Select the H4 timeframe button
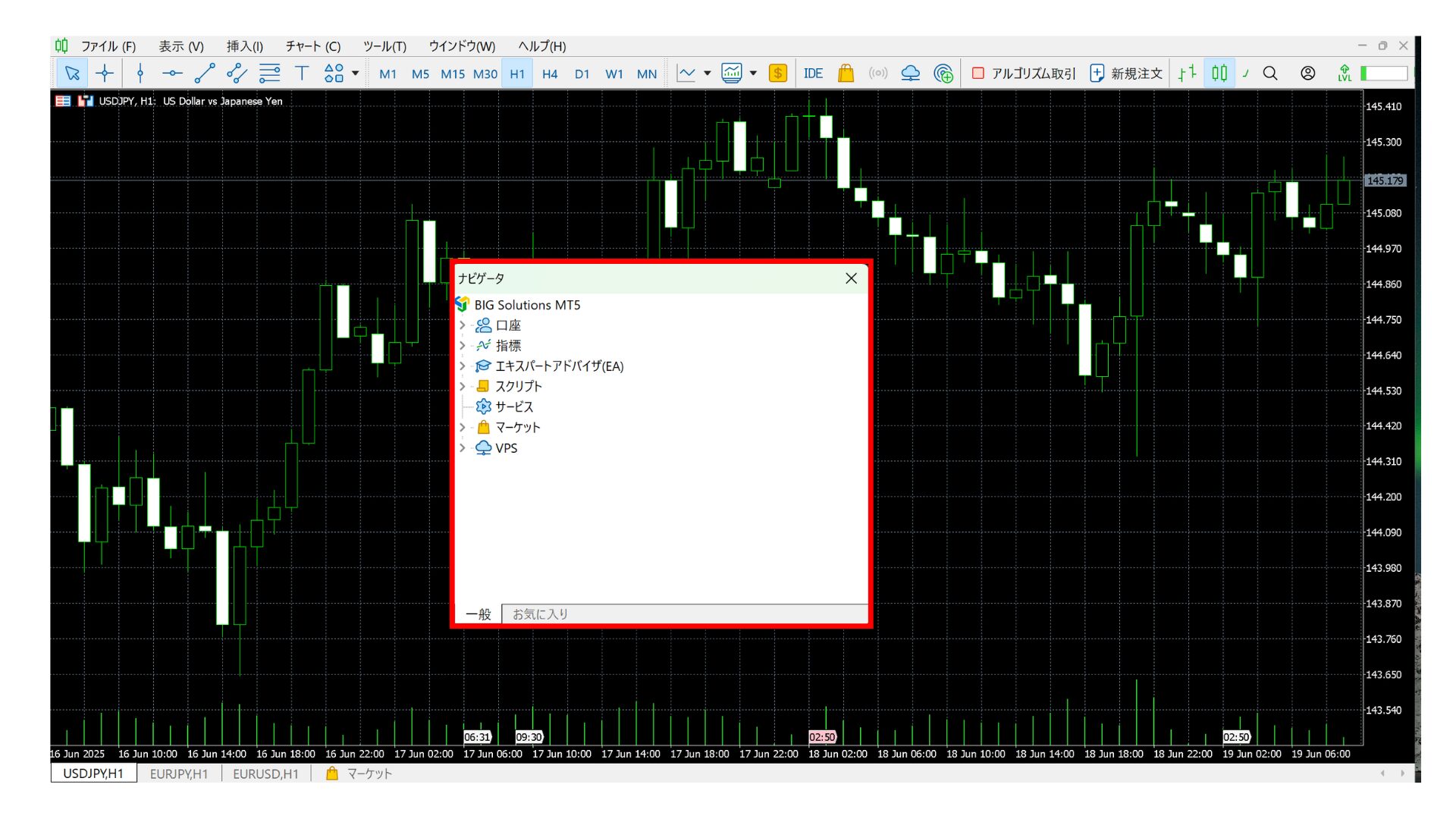 (x=550, y=74)
